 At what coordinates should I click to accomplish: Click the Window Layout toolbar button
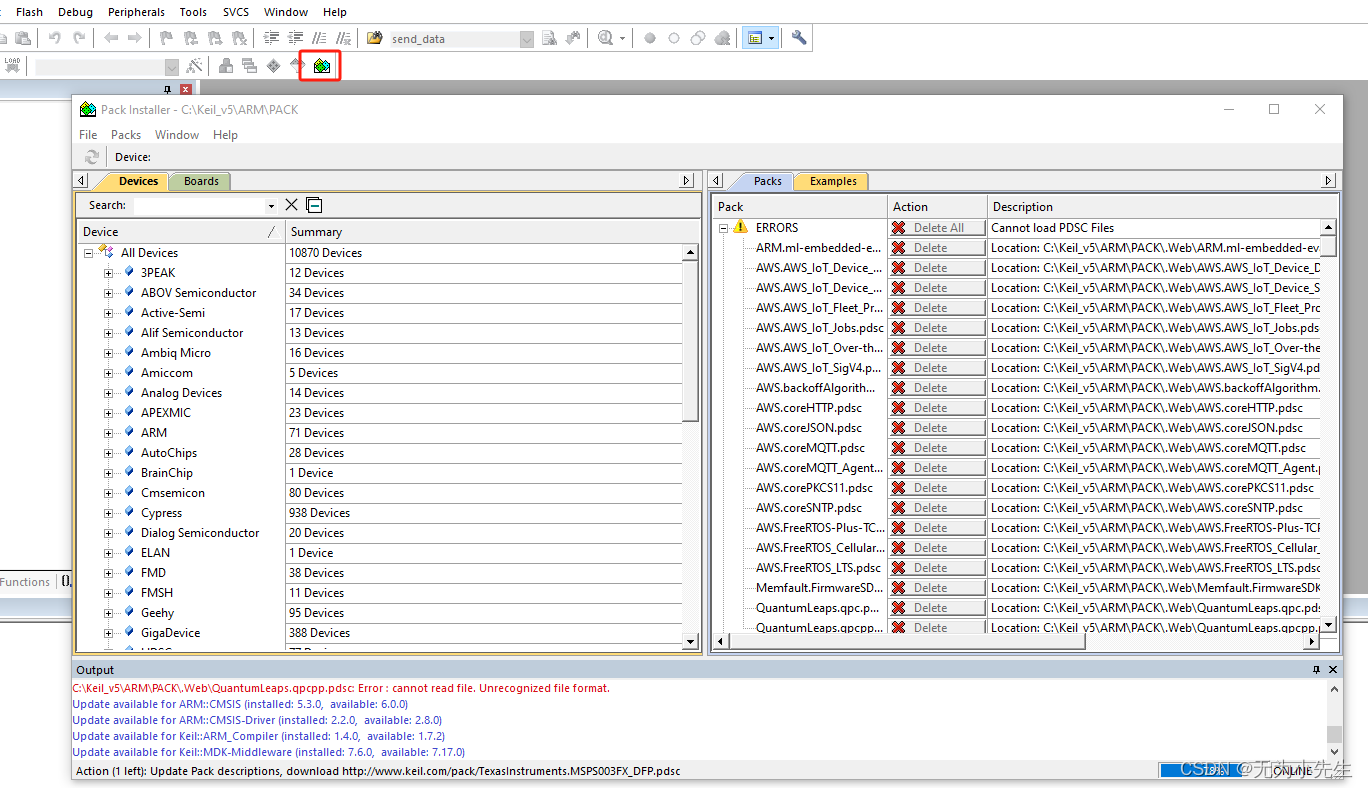click(760, 38)
